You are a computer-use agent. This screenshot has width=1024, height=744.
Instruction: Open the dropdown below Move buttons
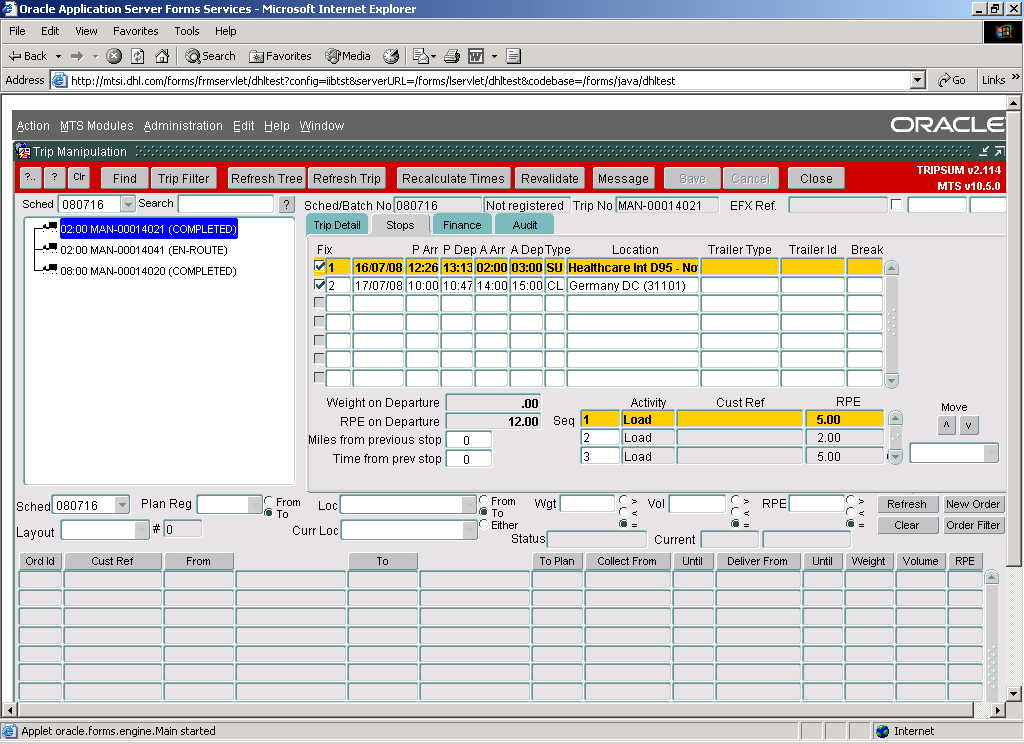tap(991, 453)
